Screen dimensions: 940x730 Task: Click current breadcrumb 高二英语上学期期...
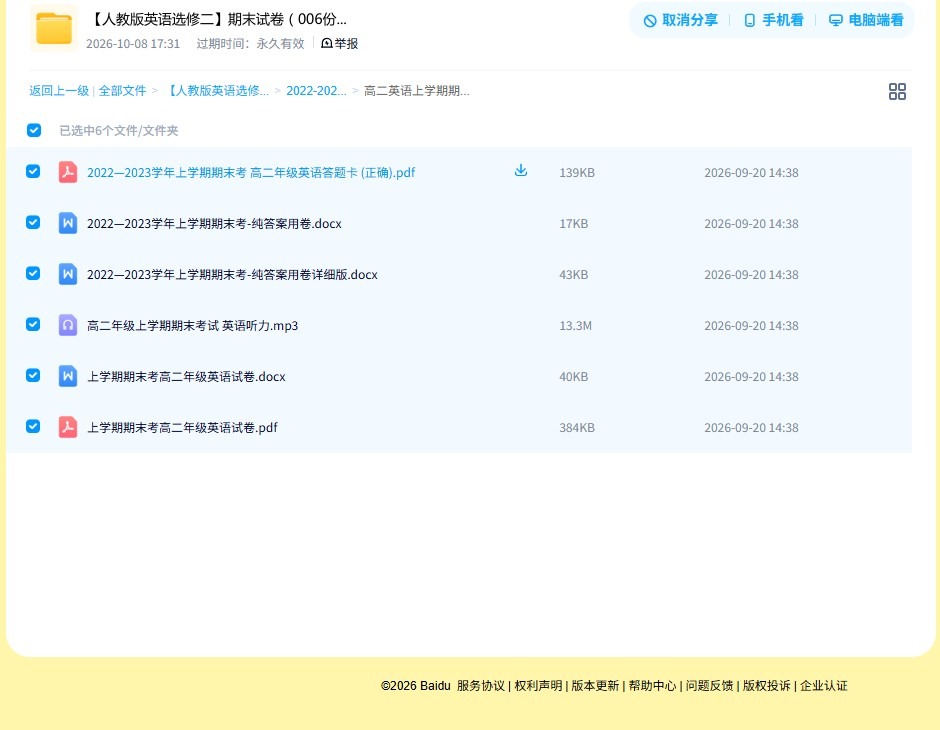click(x=417, y=91)
